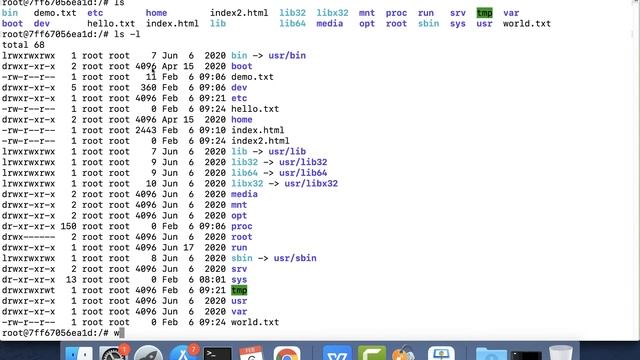640x360 pixels.
Task: Click 'libx32' in top ls output
Action: coord(333,13)
